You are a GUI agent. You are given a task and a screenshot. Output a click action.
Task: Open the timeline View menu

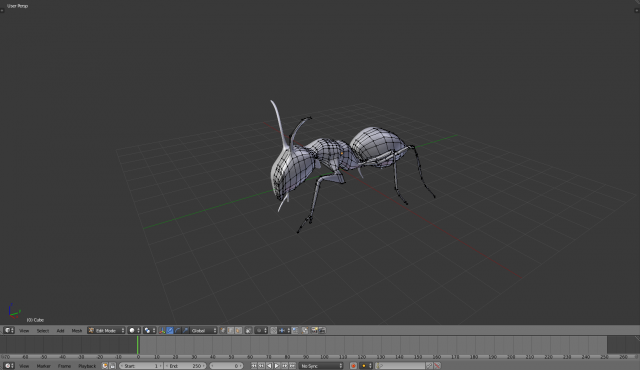click(x=24, y=366)
